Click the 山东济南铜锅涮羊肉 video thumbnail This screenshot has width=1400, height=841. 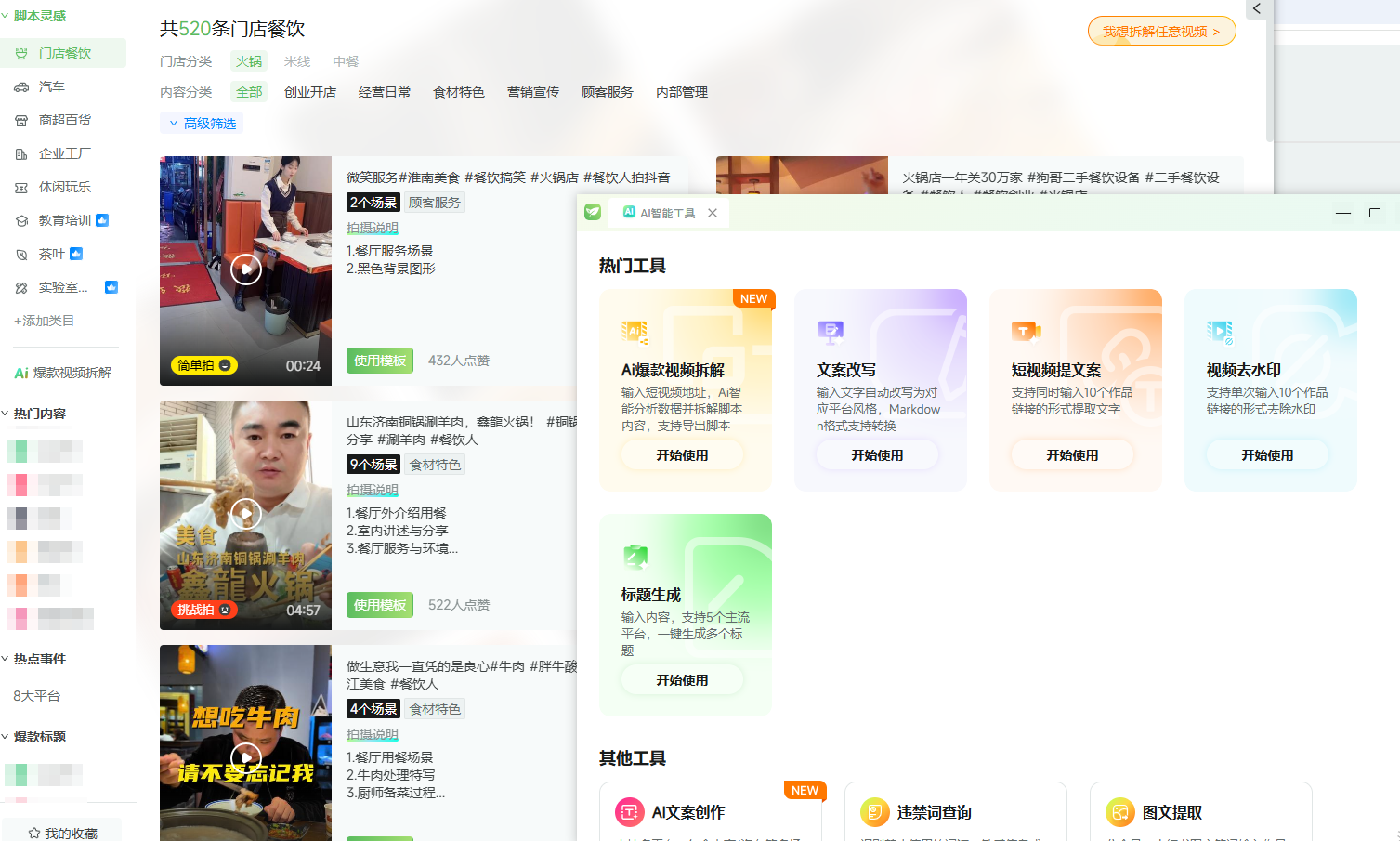(x=245, y=515)
